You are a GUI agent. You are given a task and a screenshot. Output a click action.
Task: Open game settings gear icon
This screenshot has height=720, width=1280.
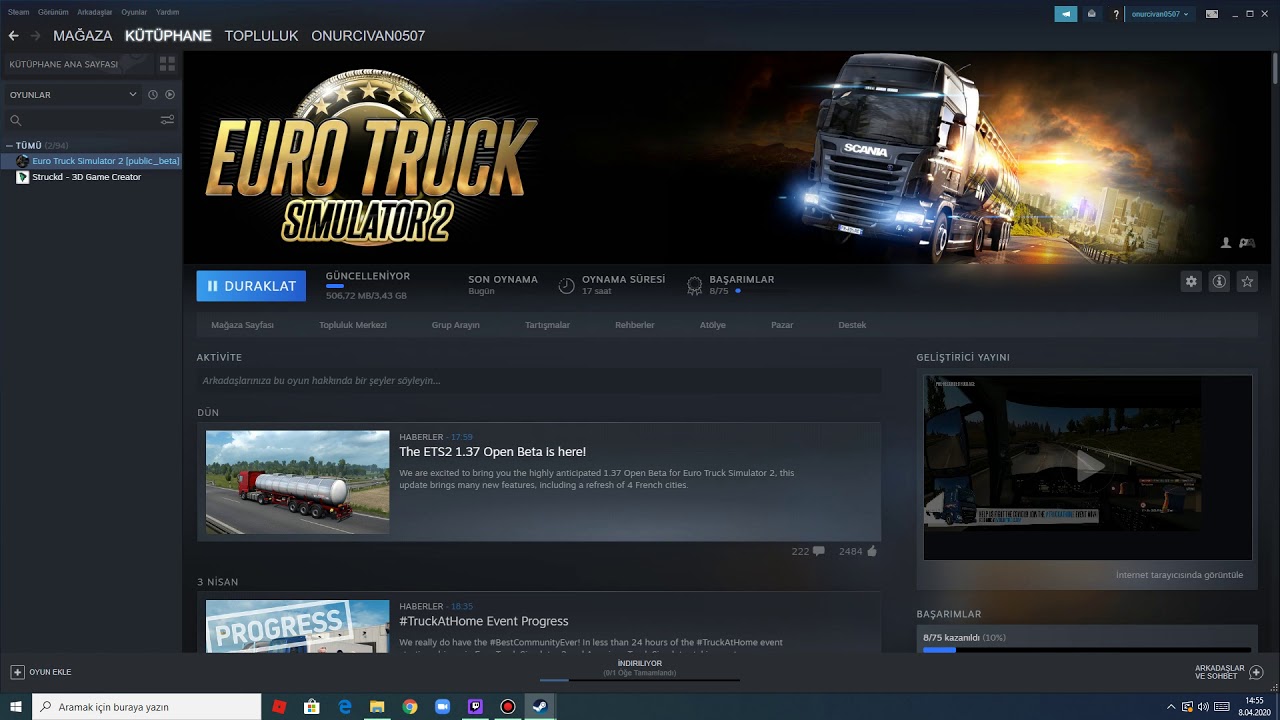[x=1191, y=282]
